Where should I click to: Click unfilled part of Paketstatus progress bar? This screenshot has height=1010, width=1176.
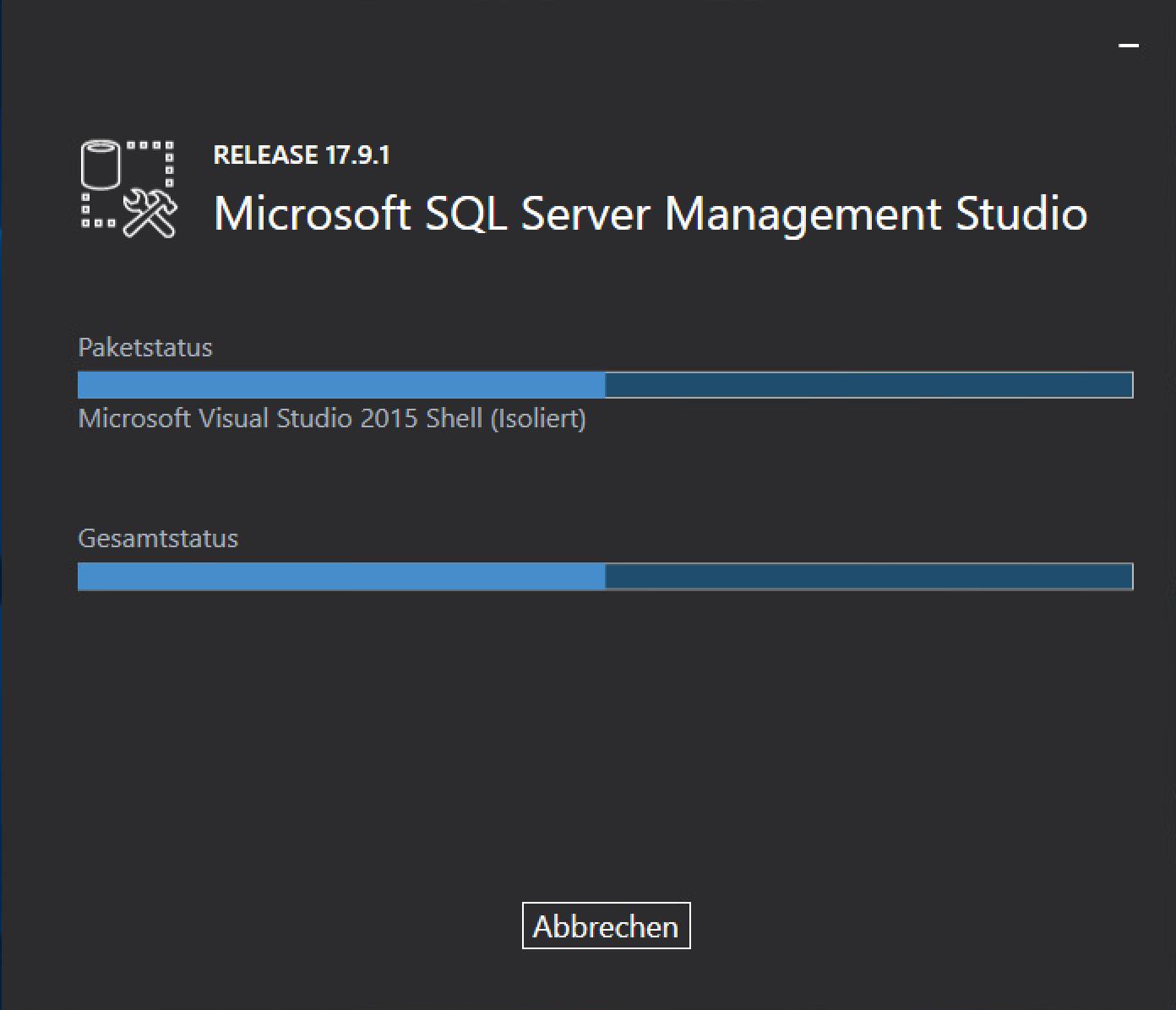(x=868, y=385)
